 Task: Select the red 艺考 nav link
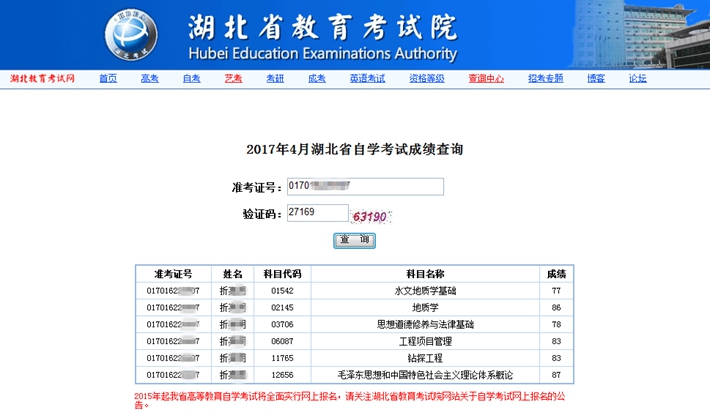coord(233,78)
